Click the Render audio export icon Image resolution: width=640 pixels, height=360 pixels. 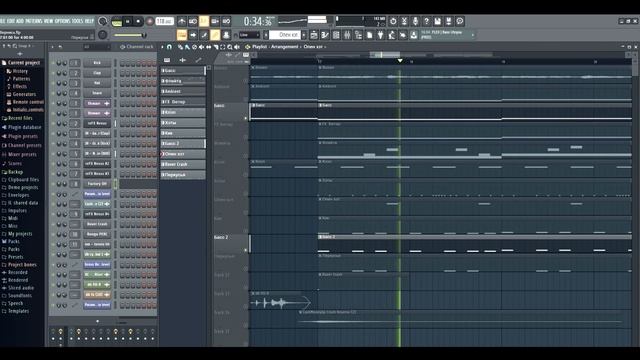pyautogui.click(x=448, y=21)
